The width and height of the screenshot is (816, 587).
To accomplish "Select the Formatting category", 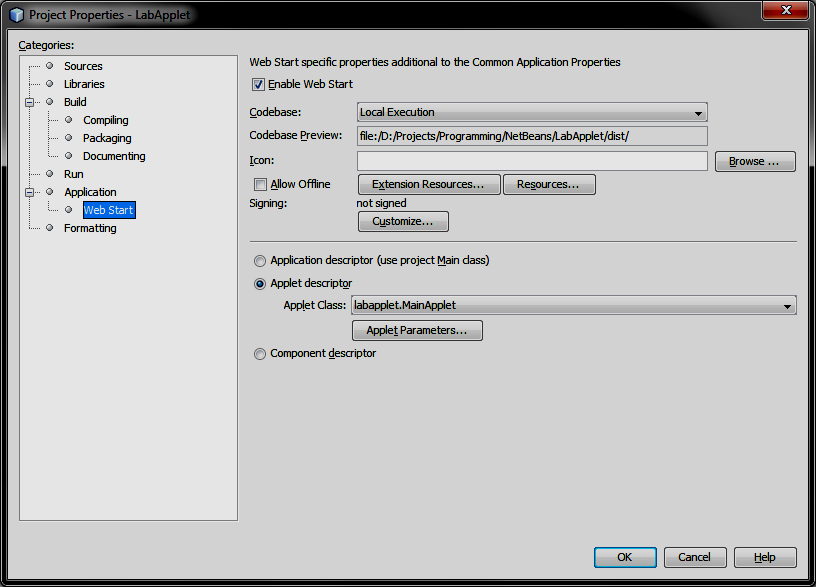I will pyautogui.click(x=90, y=228).
